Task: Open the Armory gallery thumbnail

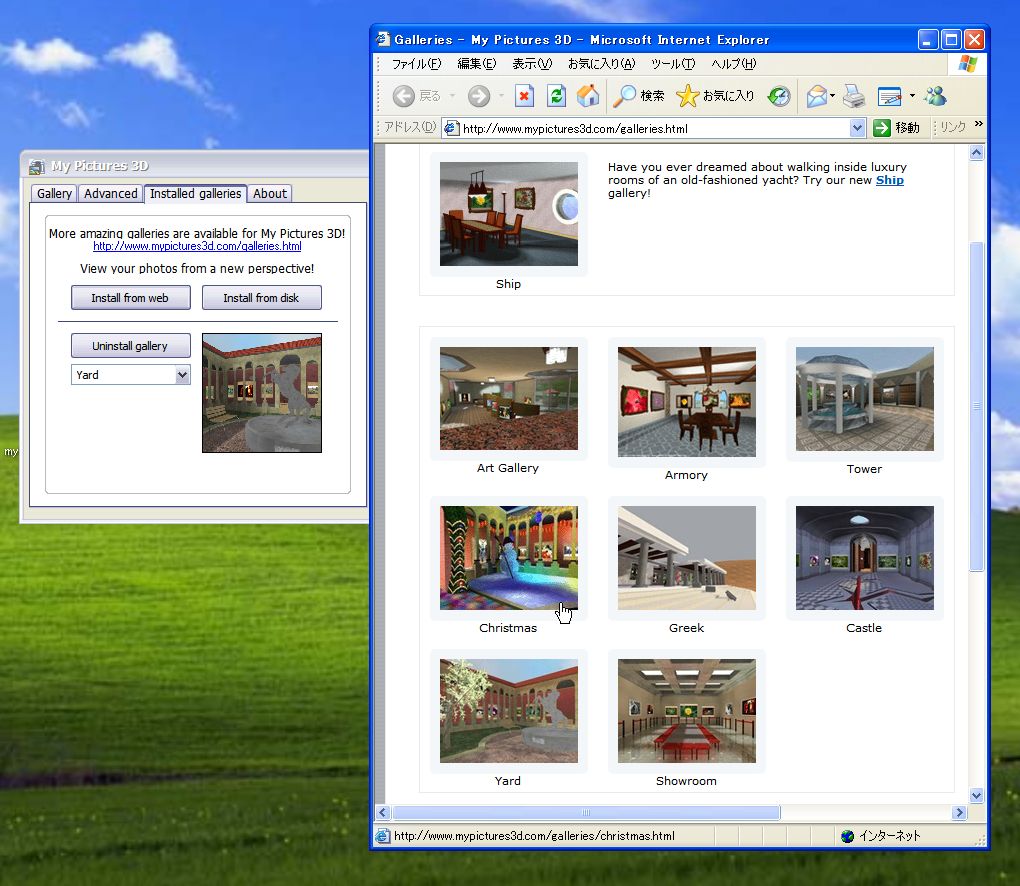Action: pos(687,402)
